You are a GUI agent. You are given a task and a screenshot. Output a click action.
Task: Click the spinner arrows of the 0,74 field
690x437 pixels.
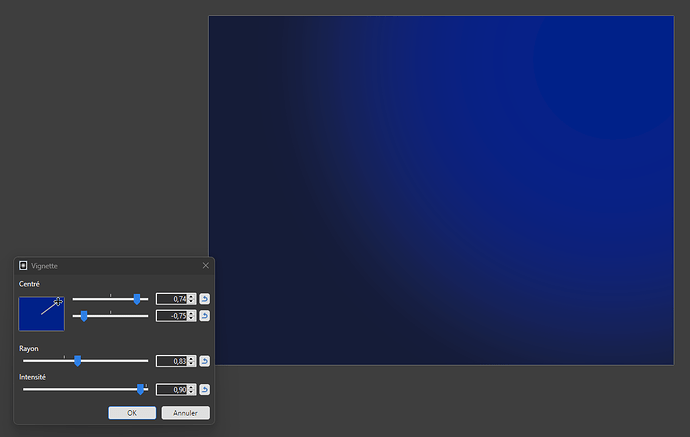191,299
